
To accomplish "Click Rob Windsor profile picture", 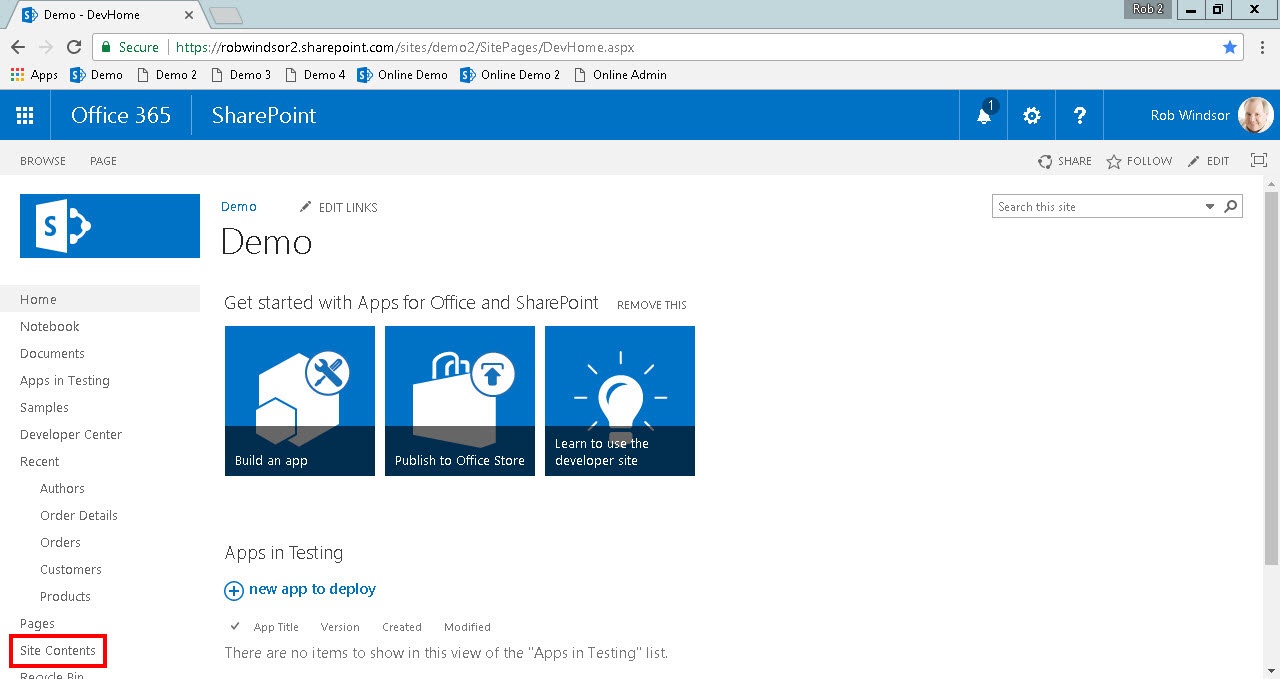I will (x=1255, y=116).
